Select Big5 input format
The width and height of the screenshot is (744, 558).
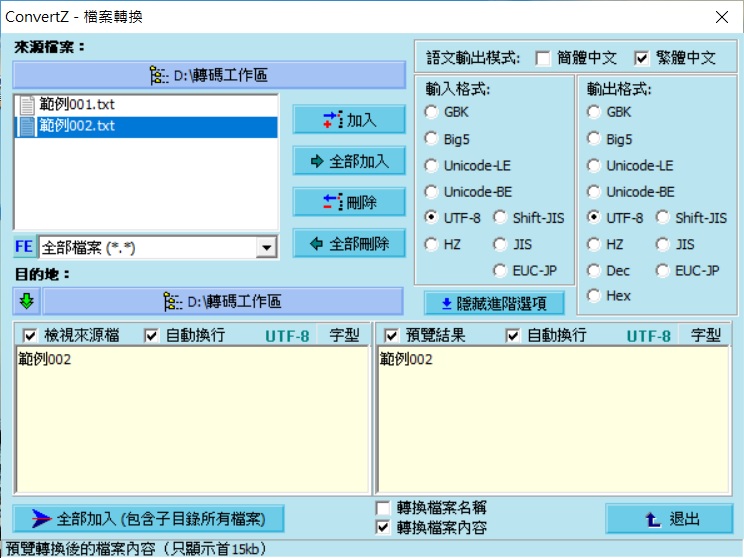click(x=431, y=139)
